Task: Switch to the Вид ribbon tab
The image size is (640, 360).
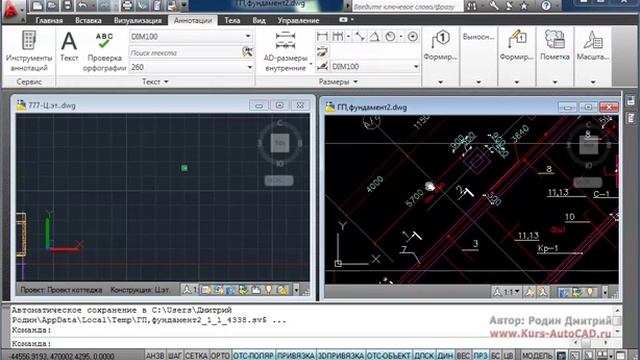Action: [259, 20]
